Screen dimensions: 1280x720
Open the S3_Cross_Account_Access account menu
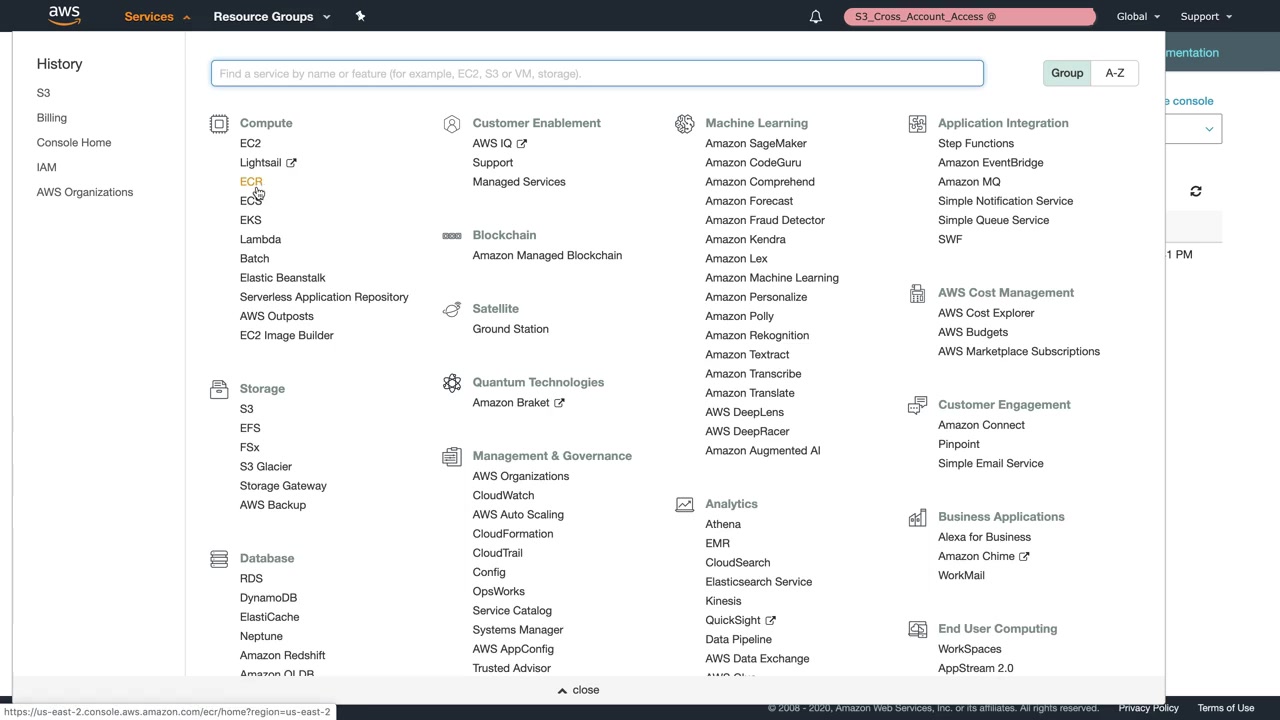click(969, 16)
